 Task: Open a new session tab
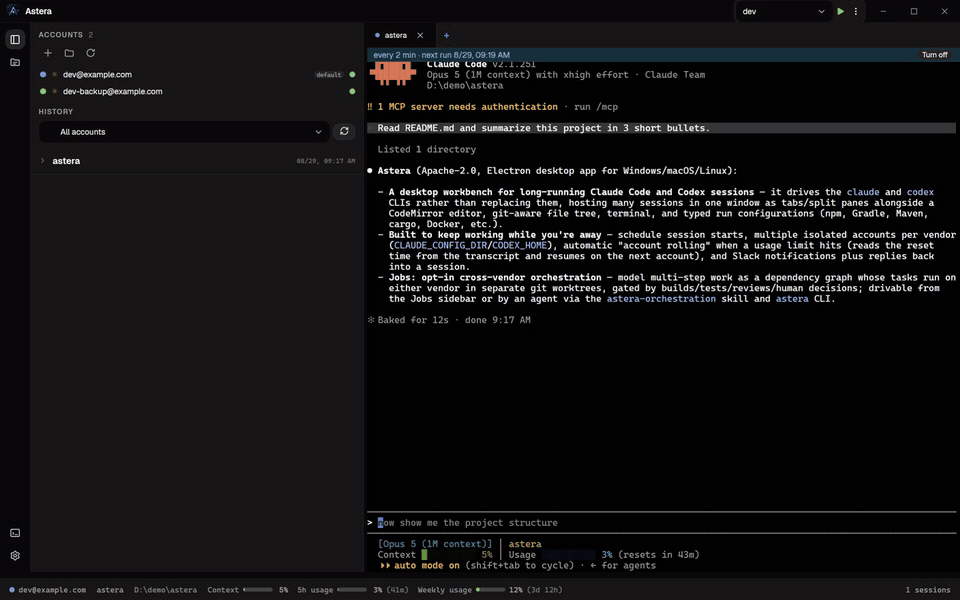446,36
